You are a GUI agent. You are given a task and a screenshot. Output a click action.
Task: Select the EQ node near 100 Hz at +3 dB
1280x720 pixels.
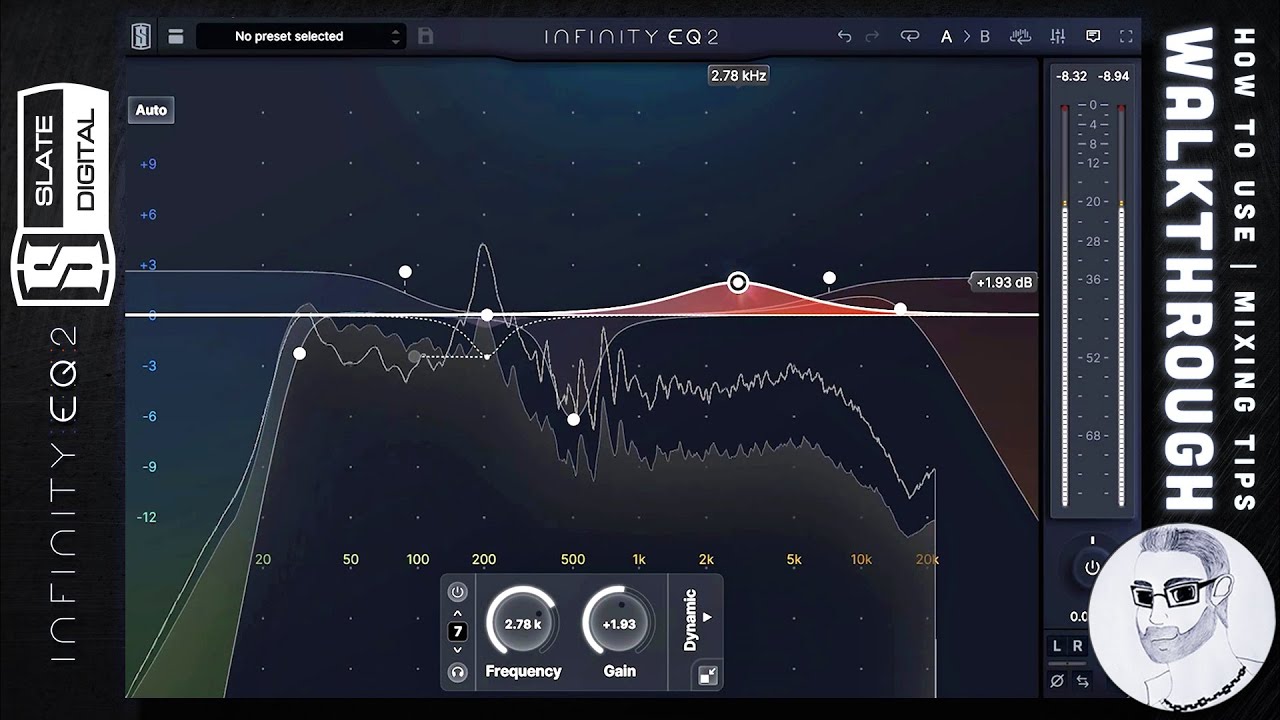[405, 272]
